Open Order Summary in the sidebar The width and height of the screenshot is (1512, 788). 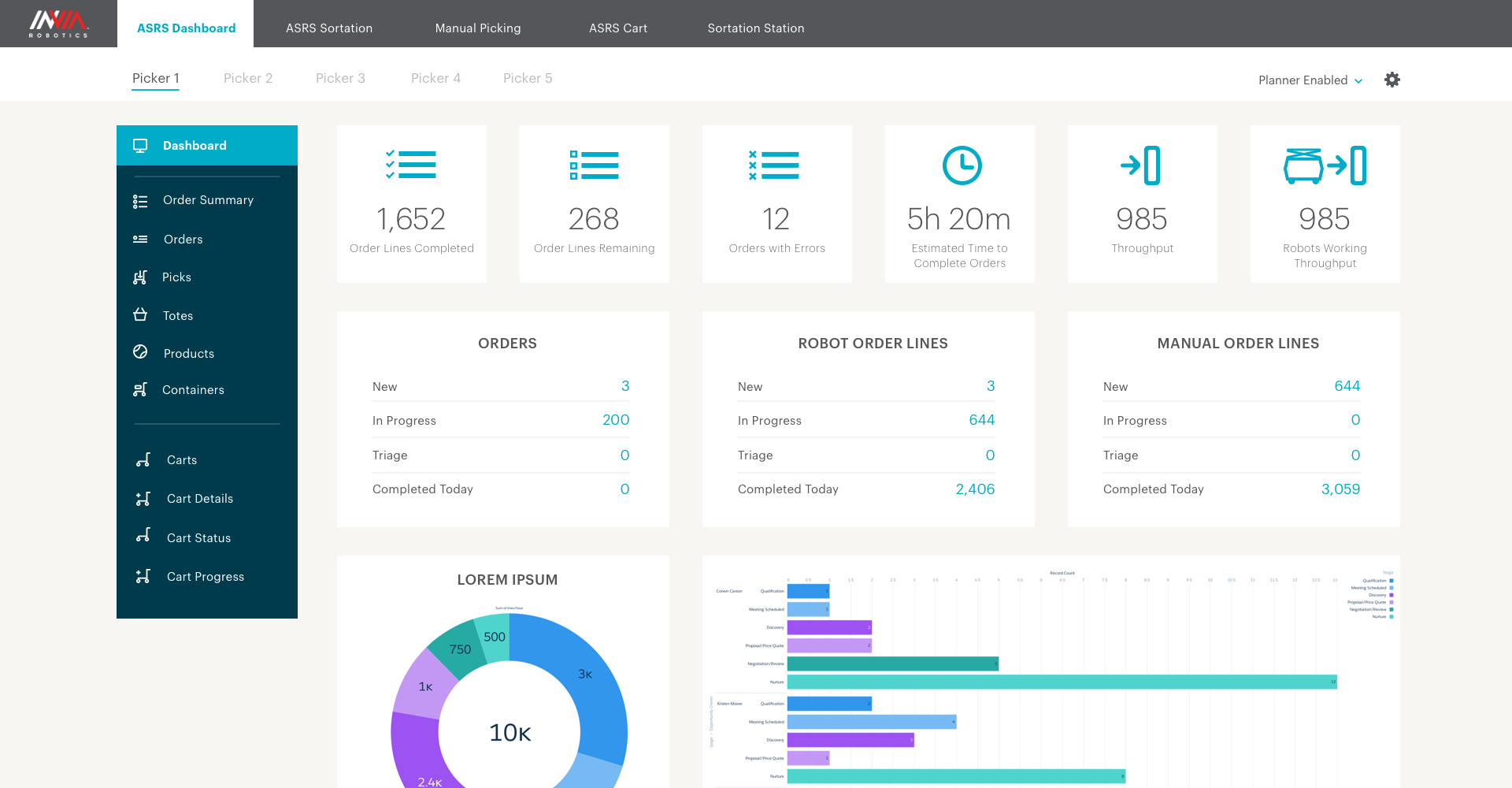(207, 200)
